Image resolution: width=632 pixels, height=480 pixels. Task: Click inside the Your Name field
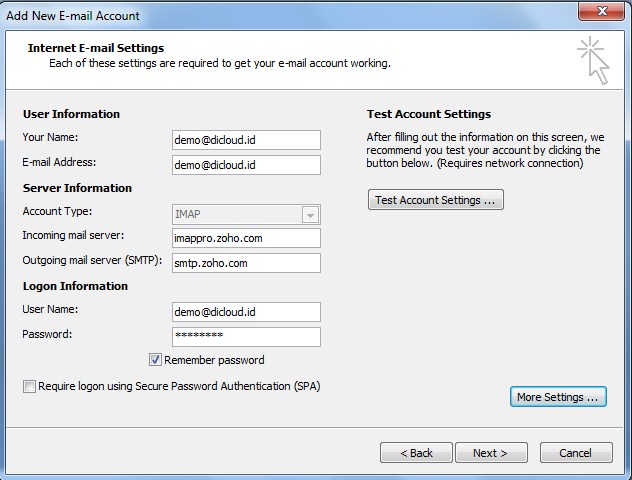(x=246, y=140)
